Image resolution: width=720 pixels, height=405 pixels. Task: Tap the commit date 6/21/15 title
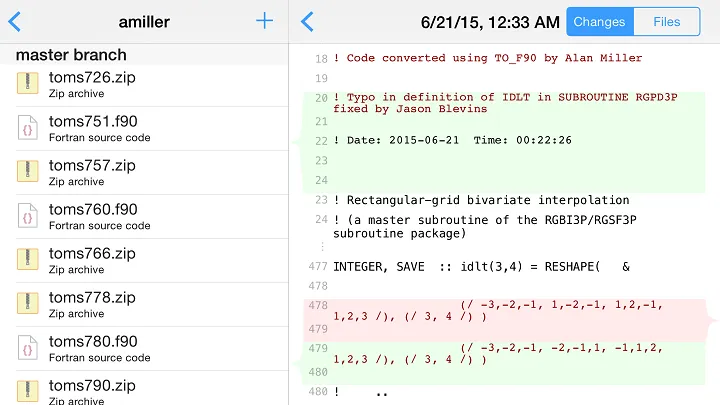[x=490, y=21]
